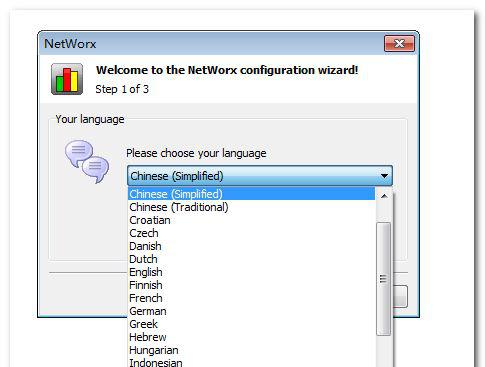Select Hungarian from the list
Screen dimensions: 485x367
click(x=252, y=350)
